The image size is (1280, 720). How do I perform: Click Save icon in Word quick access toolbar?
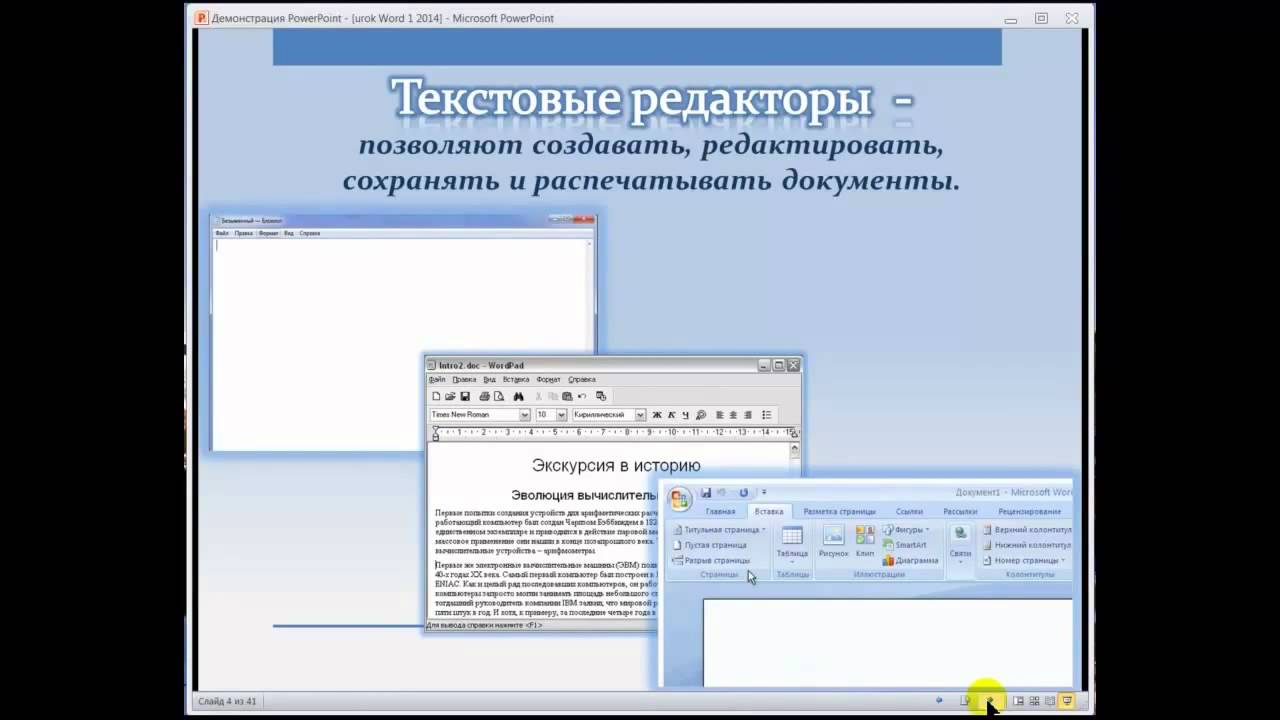pos(706,493)
